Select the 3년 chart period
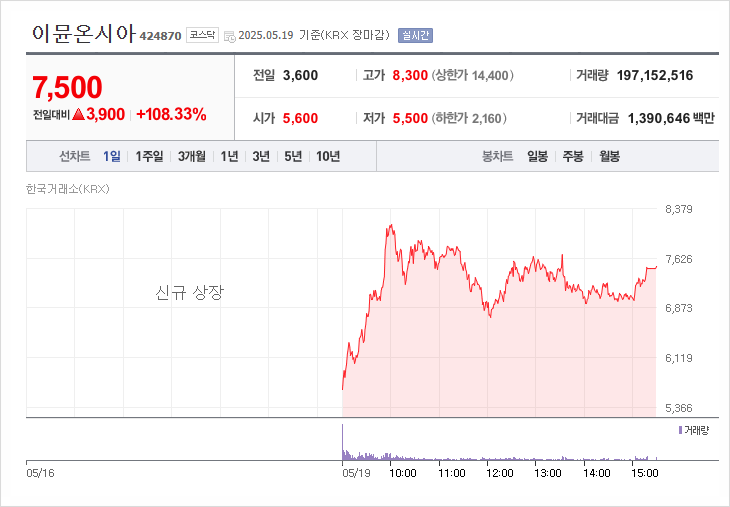The height and width of the screenshot is (507, 730). (x=261, y=156)
